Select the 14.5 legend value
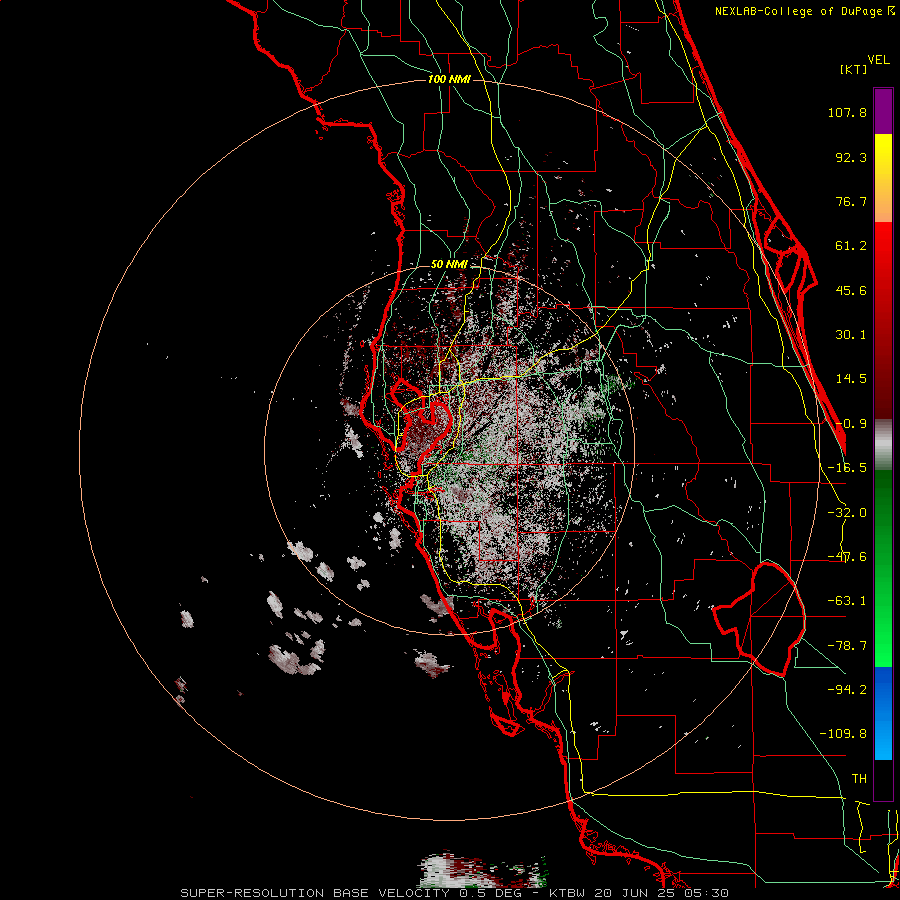 [x=851, y=379]
